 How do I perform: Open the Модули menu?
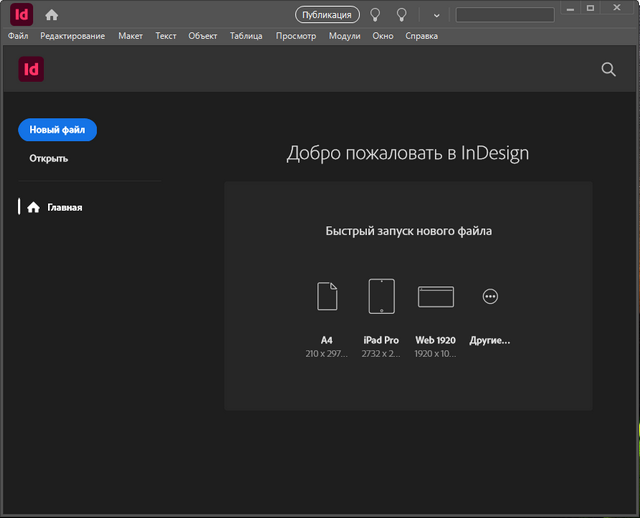click(344, 36)
